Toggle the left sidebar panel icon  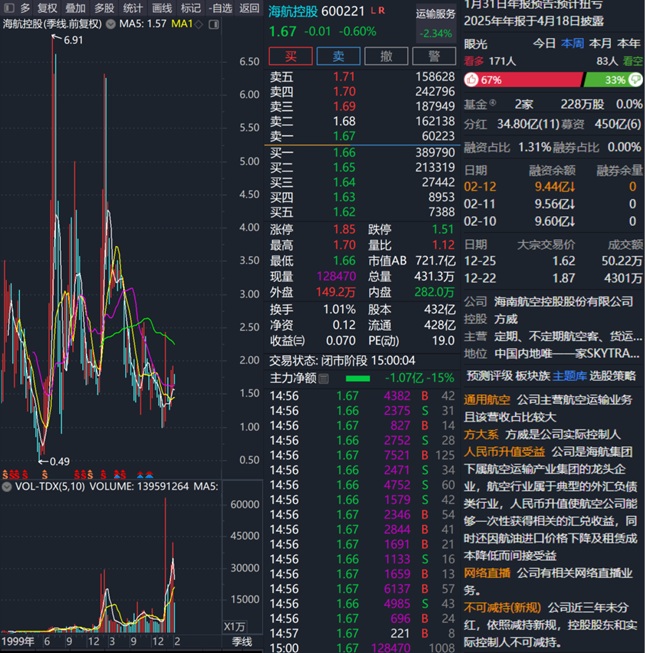[x=9, y=8]
